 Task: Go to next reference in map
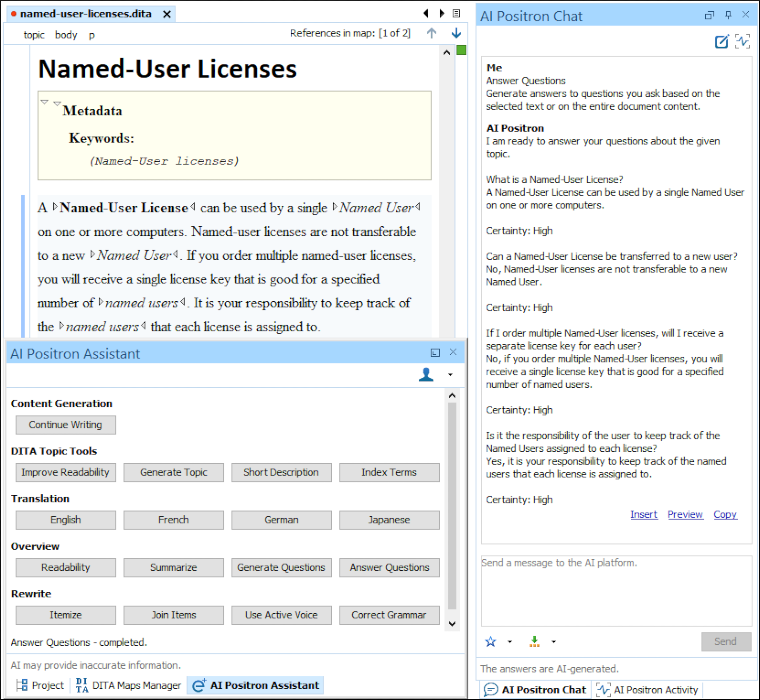point(456,33)
